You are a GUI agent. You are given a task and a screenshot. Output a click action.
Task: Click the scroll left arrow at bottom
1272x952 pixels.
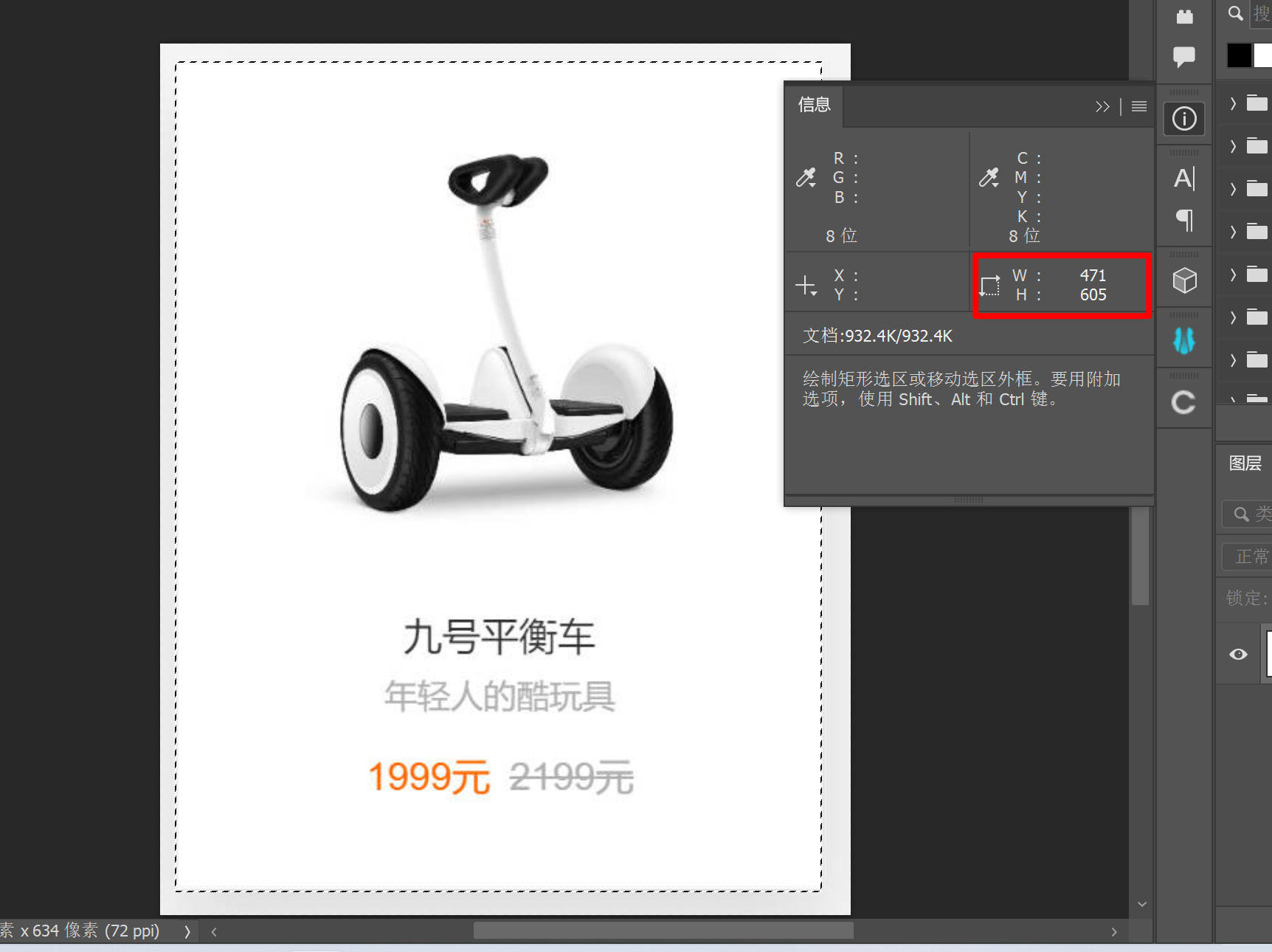click(x=214, y=931)
